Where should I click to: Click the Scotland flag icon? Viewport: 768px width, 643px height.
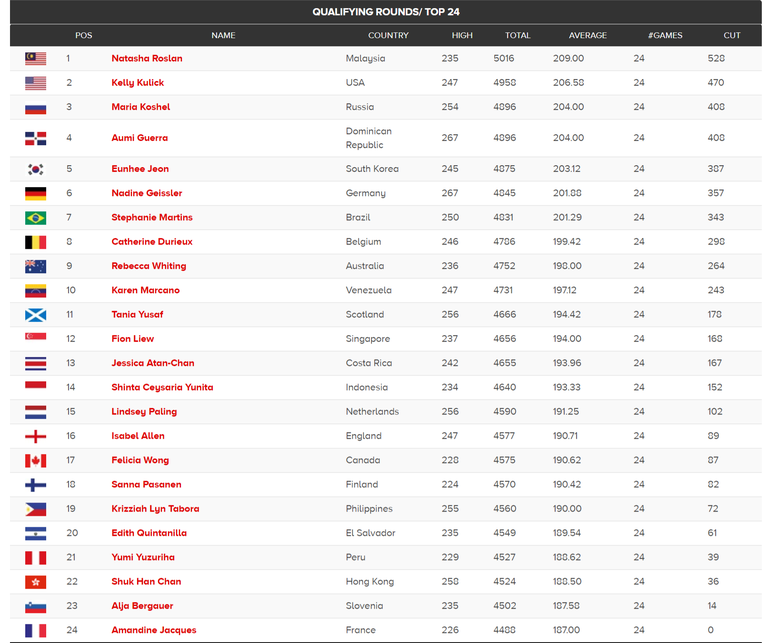tap(35, 315)
